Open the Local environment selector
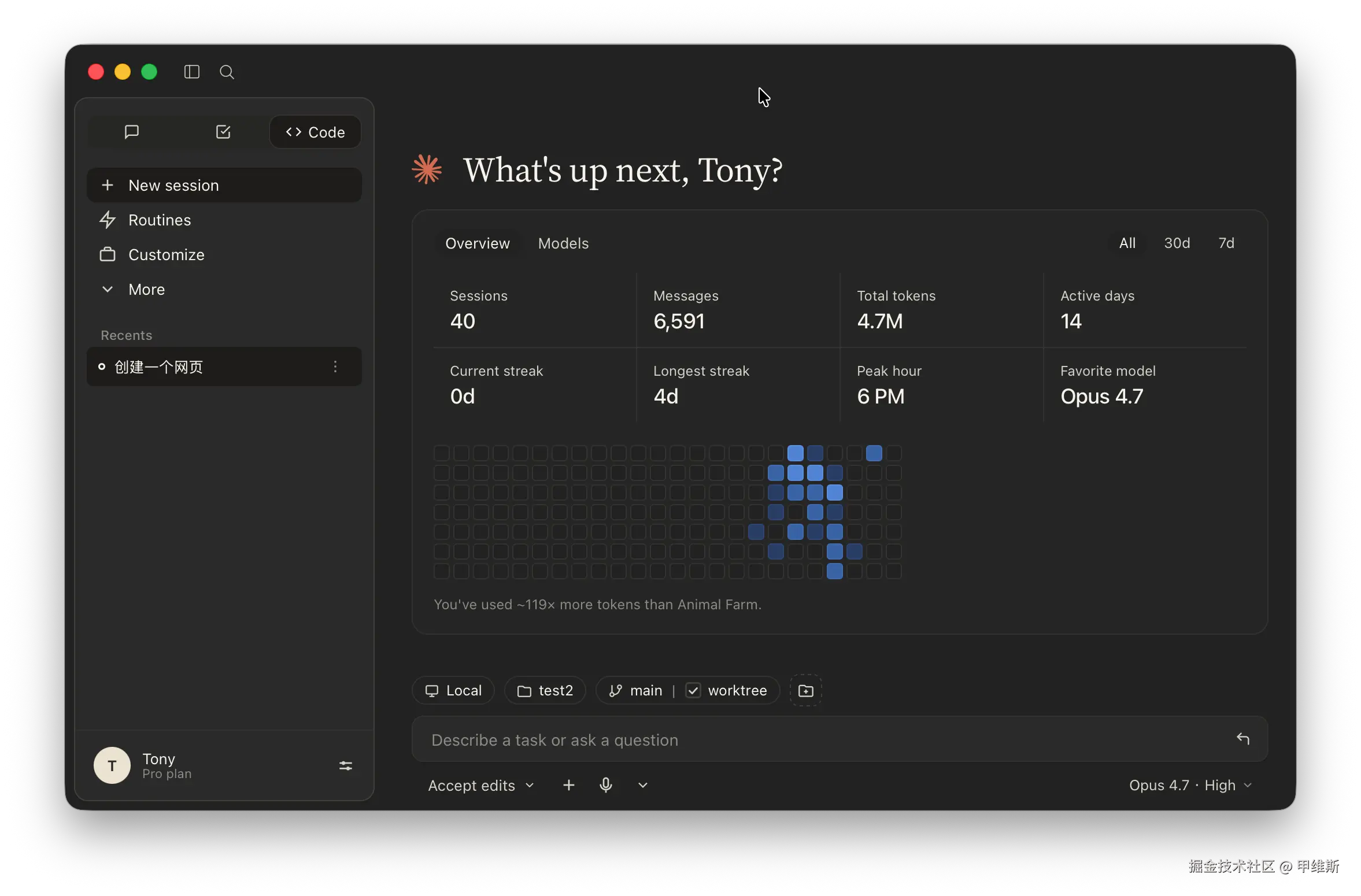 [x=453, y=690]
